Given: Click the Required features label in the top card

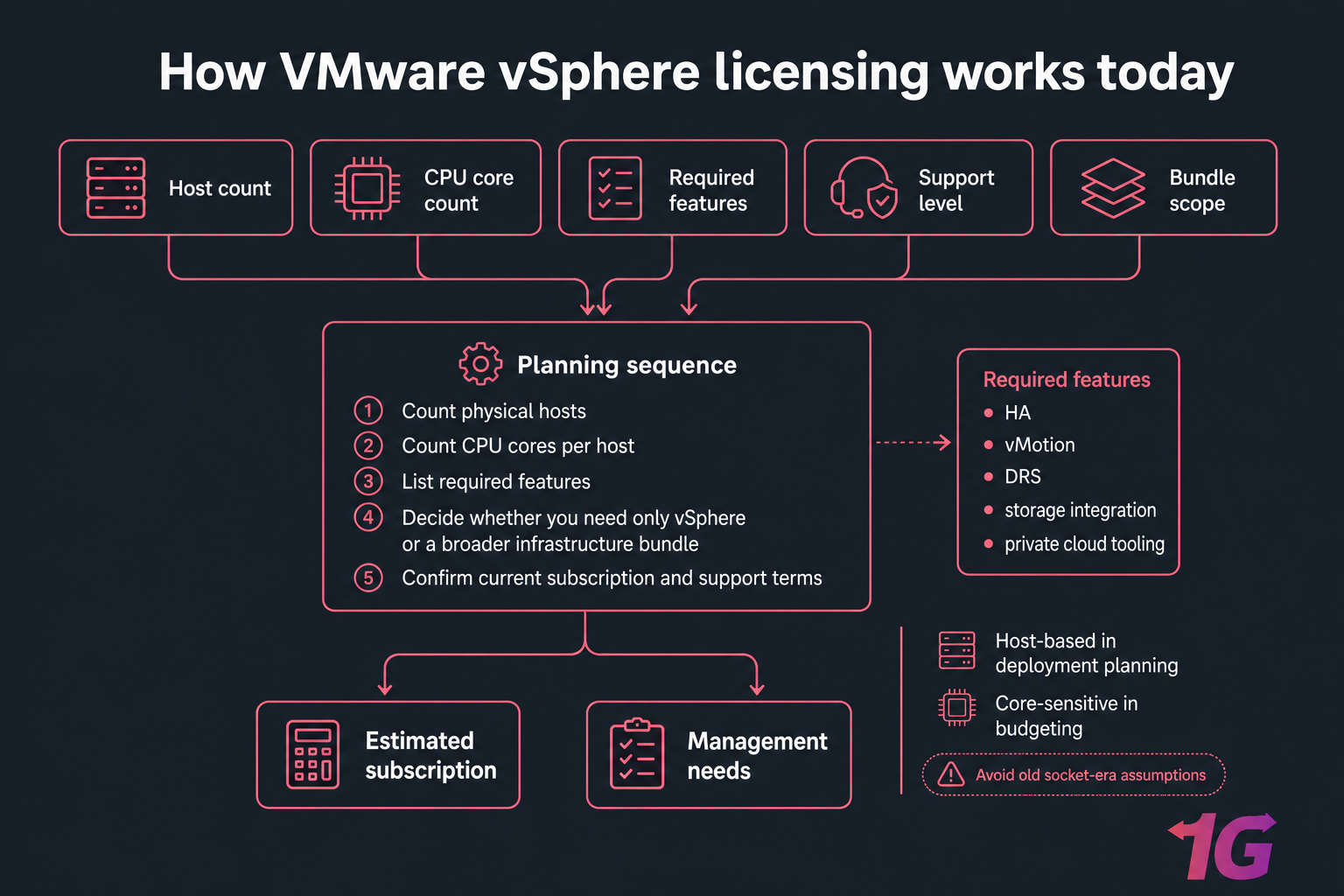Looking at the screenshot, I should (711, 190).
